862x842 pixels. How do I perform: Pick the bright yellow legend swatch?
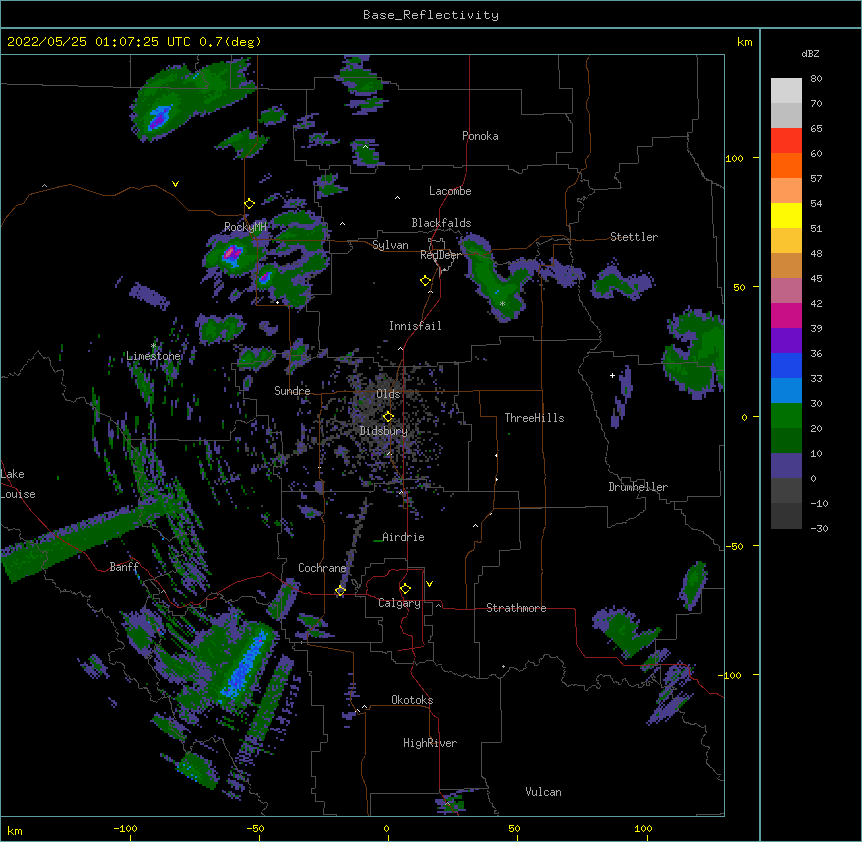[786, 215]
